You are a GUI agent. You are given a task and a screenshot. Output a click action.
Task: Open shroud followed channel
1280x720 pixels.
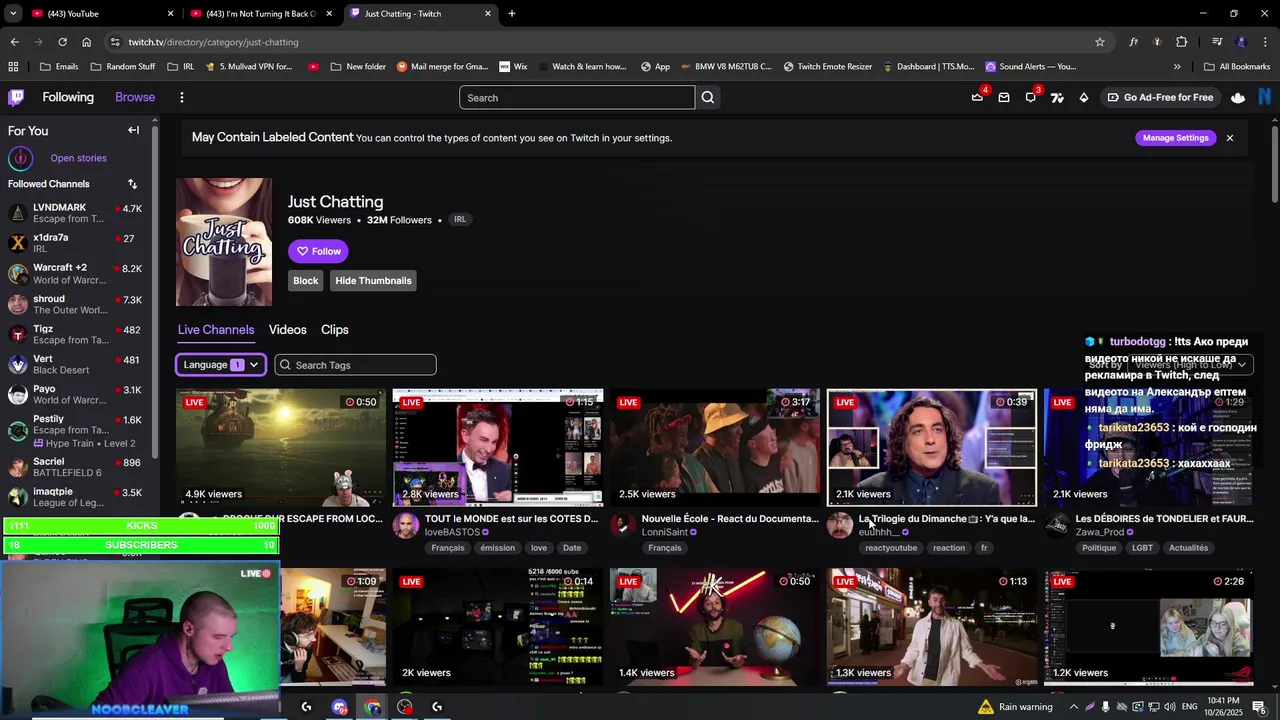pos(77,304)
